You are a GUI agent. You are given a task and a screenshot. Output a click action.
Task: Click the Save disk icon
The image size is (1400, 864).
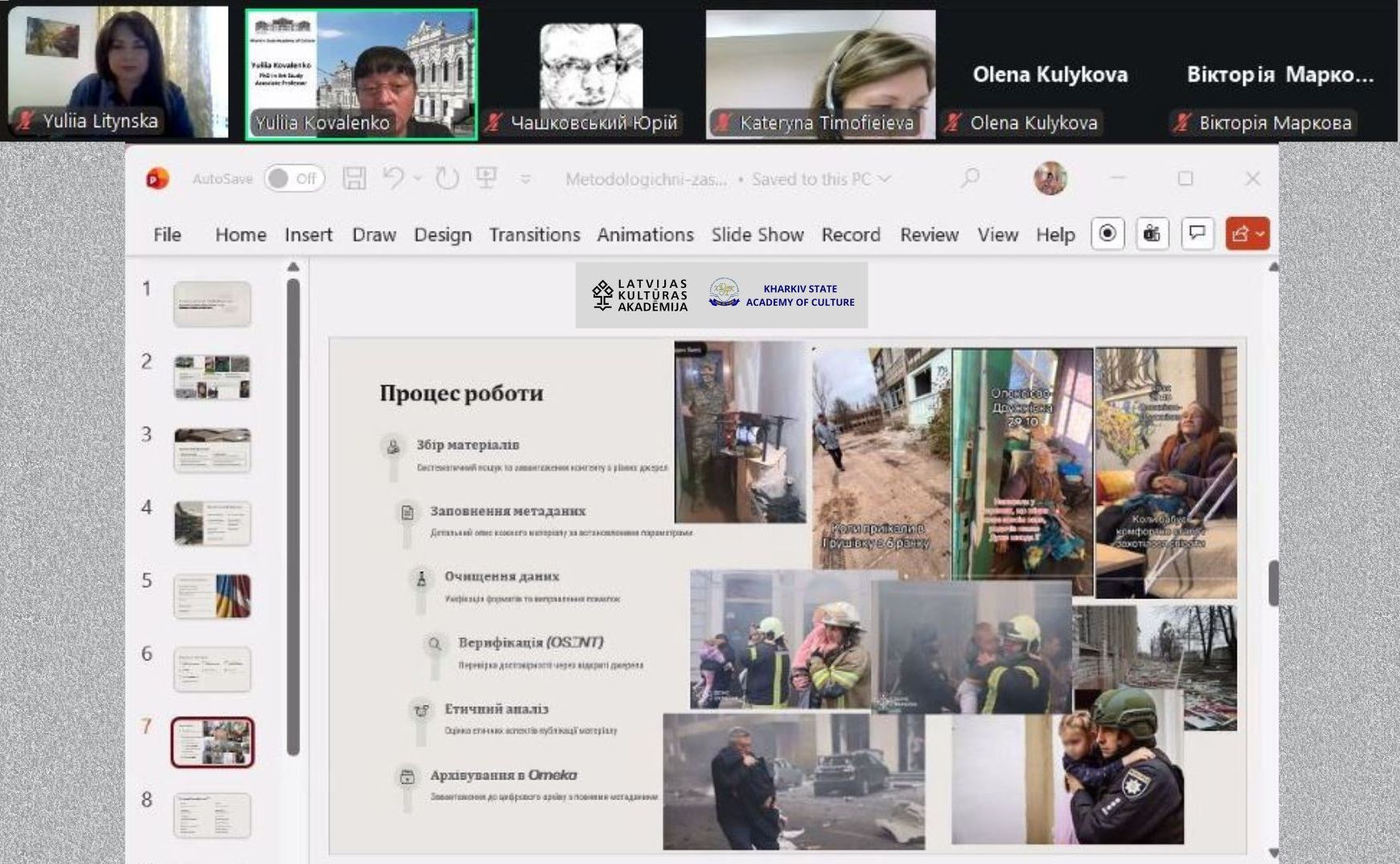pyautogui.click(x=354, y=179)
